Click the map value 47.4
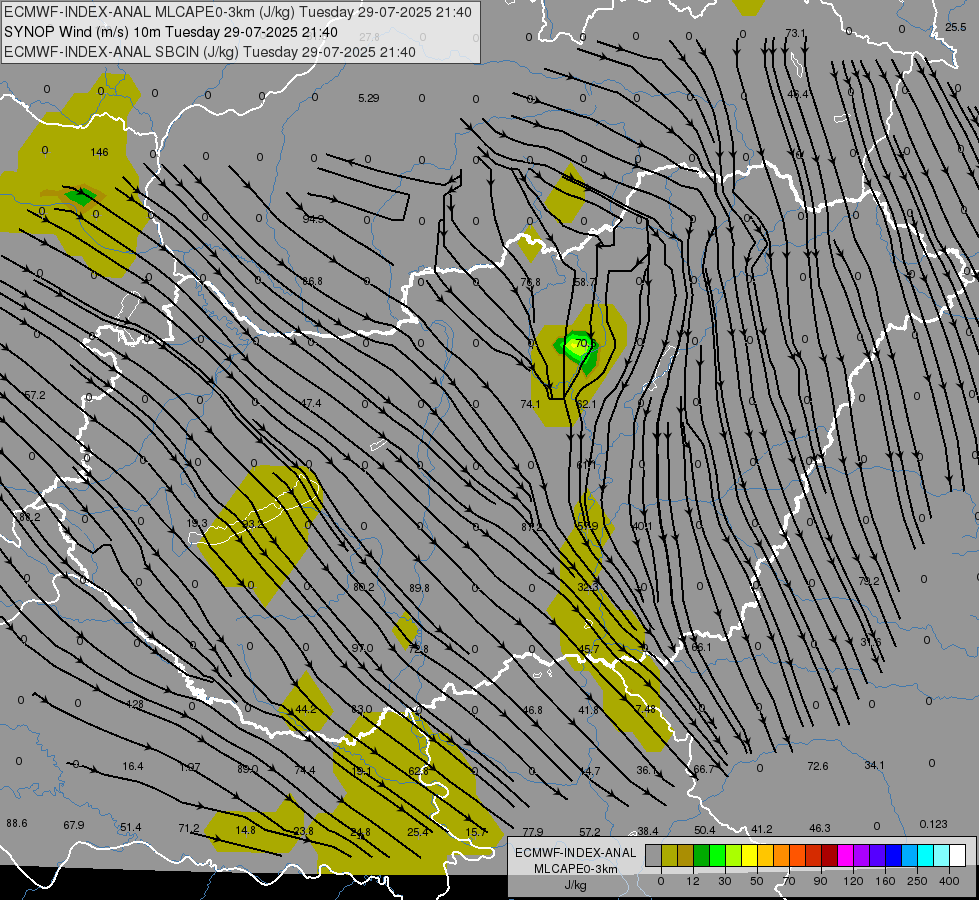979x900 pixels. coord(311,403)
